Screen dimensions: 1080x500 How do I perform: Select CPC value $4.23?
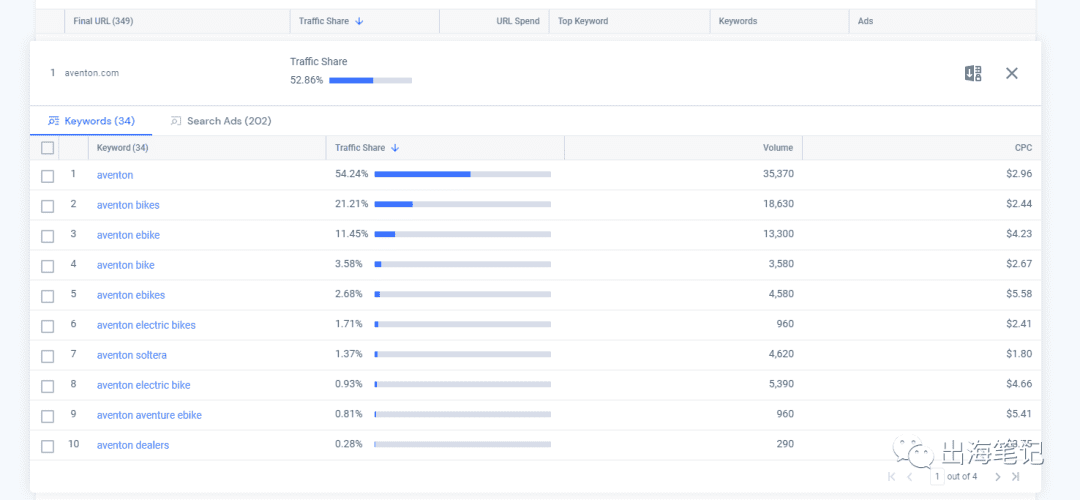pos(1019,233)
